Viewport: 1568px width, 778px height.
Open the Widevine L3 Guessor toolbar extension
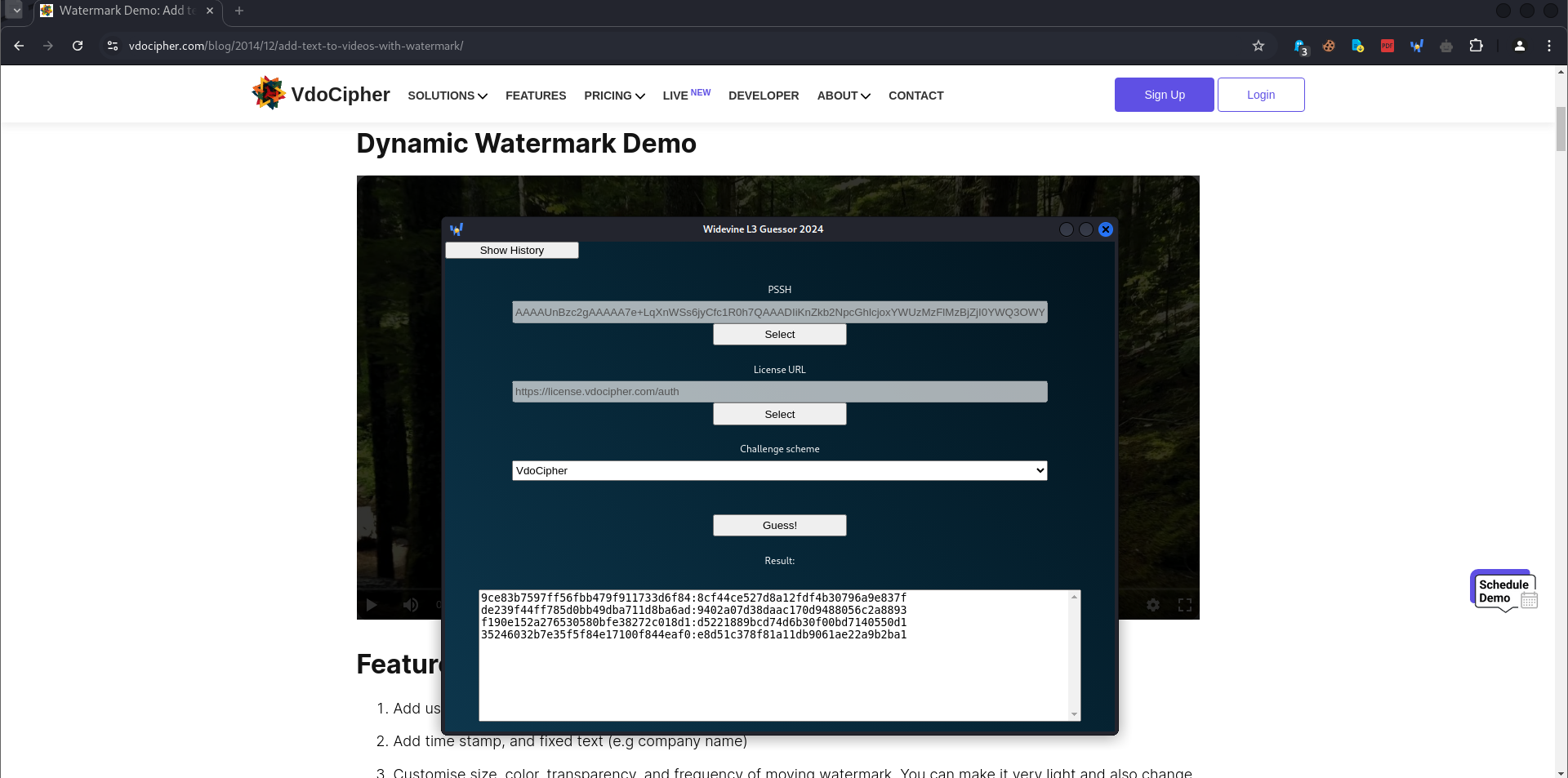point(1417,46)
